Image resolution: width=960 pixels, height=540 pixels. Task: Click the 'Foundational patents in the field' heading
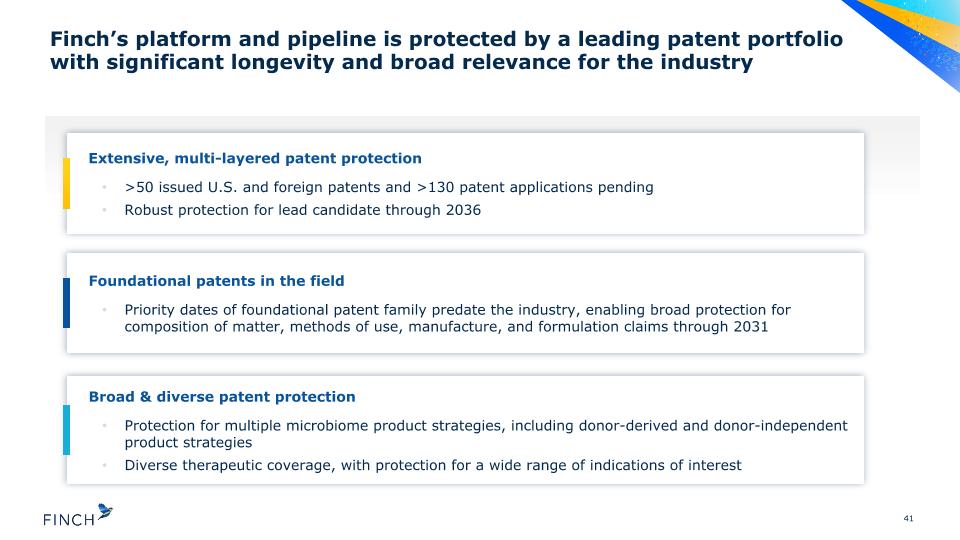click(x=216, y=281)
